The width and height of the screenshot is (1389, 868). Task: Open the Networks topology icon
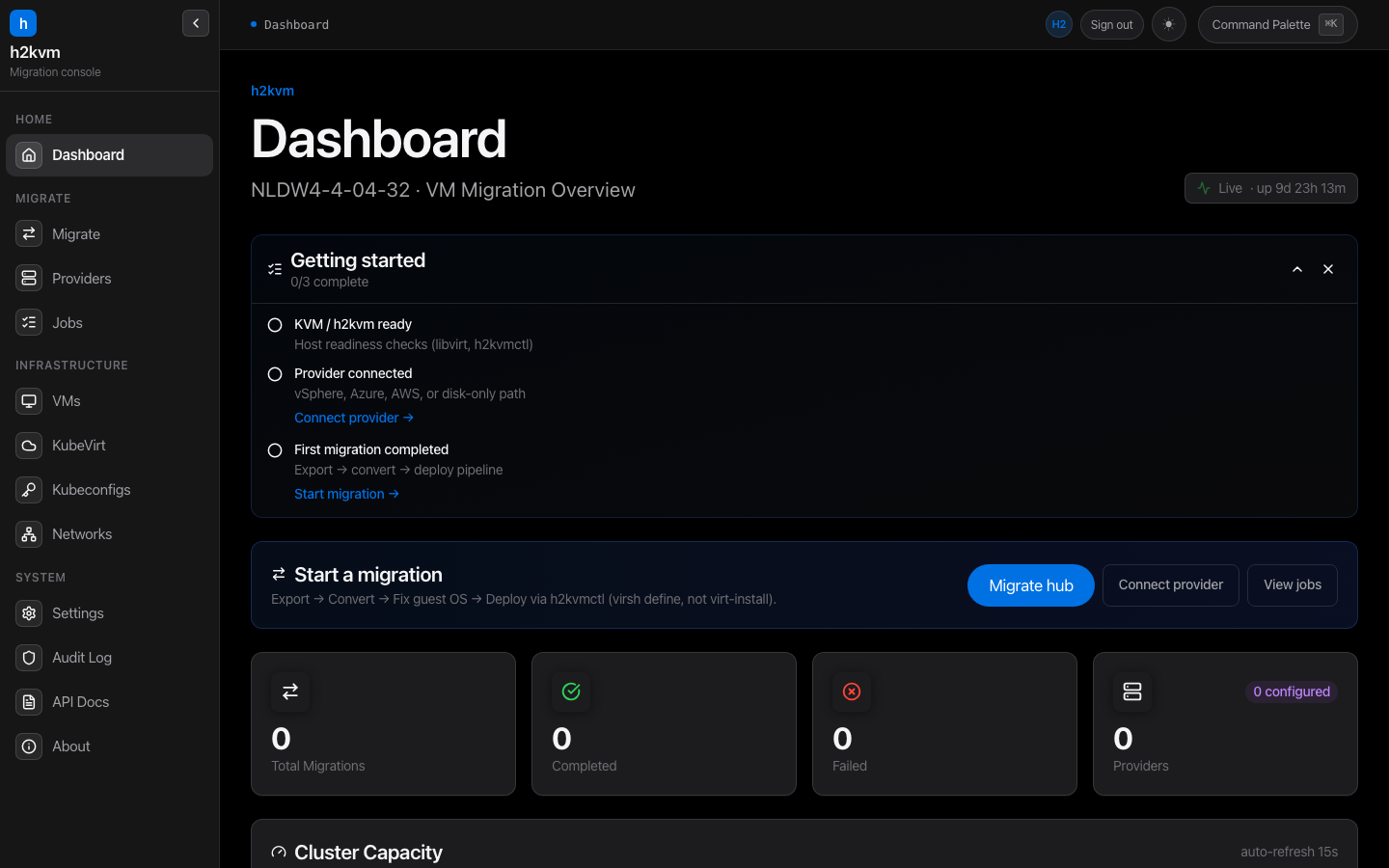[x=29, y=534]
